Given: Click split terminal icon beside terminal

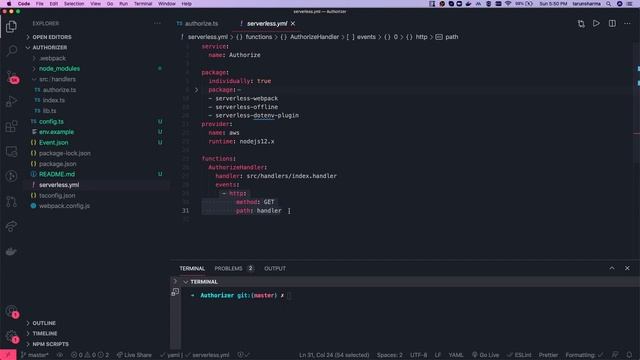Looking at the screenshot, I should click(x=175, y=292).
